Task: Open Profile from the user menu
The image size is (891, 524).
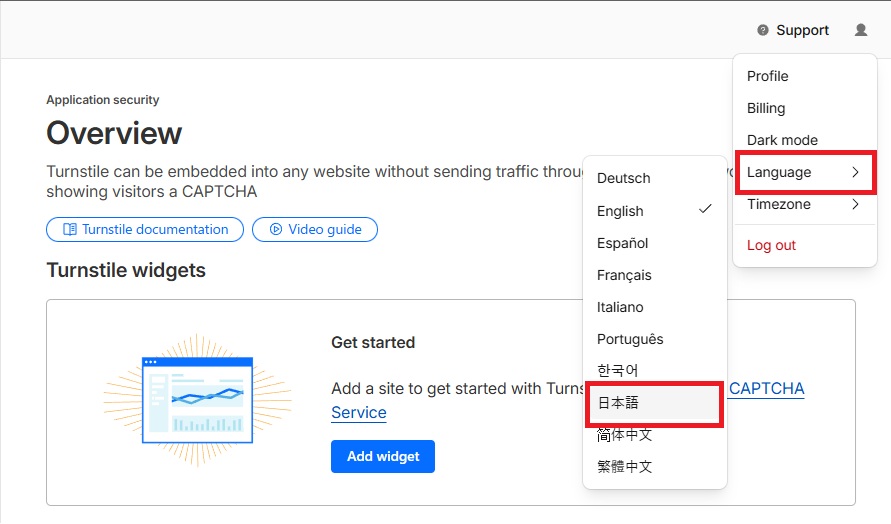Action: point(767,76)
